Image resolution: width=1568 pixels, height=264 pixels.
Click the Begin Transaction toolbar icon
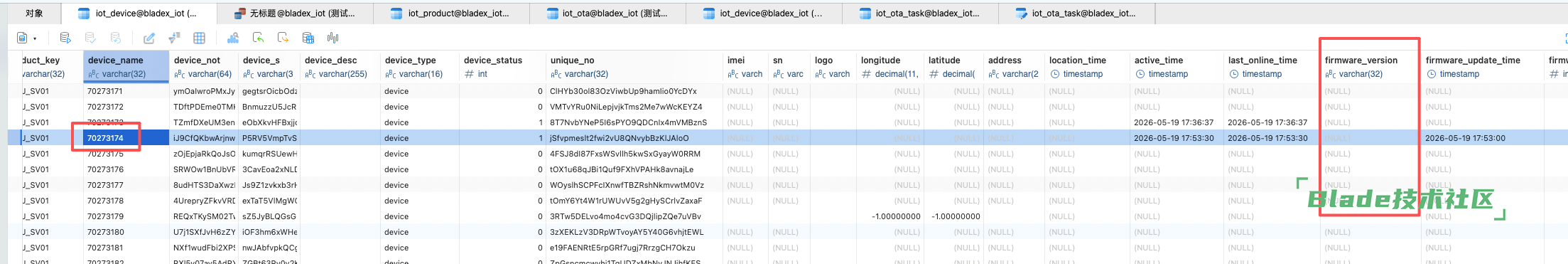[22, 38]
